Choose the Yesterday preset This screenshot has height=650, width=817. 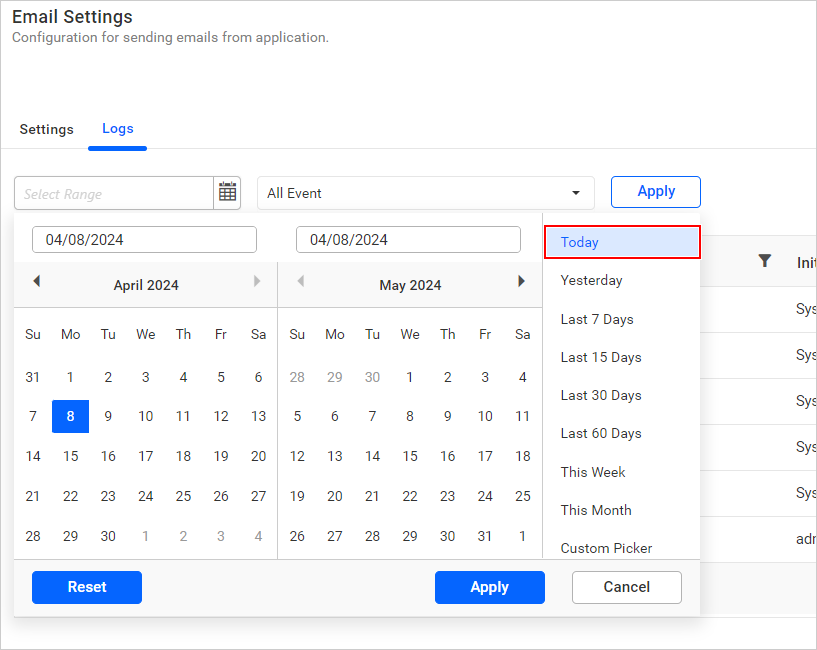[x=621, y=280]
